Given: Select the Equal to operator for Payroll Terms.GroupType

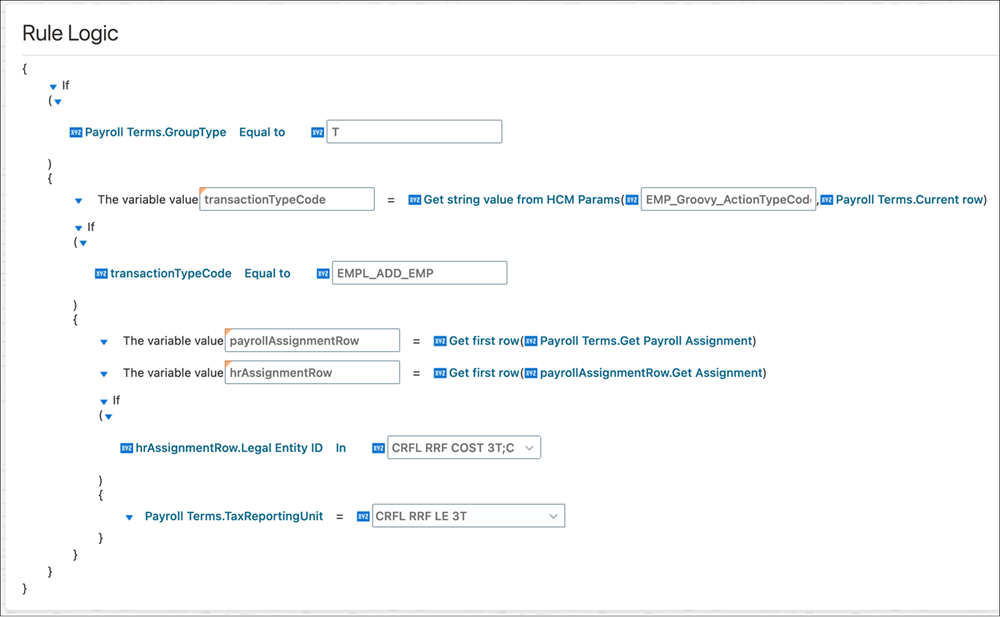Looking at the screenshot, I should pyautogui.click(x=261, y=131).
